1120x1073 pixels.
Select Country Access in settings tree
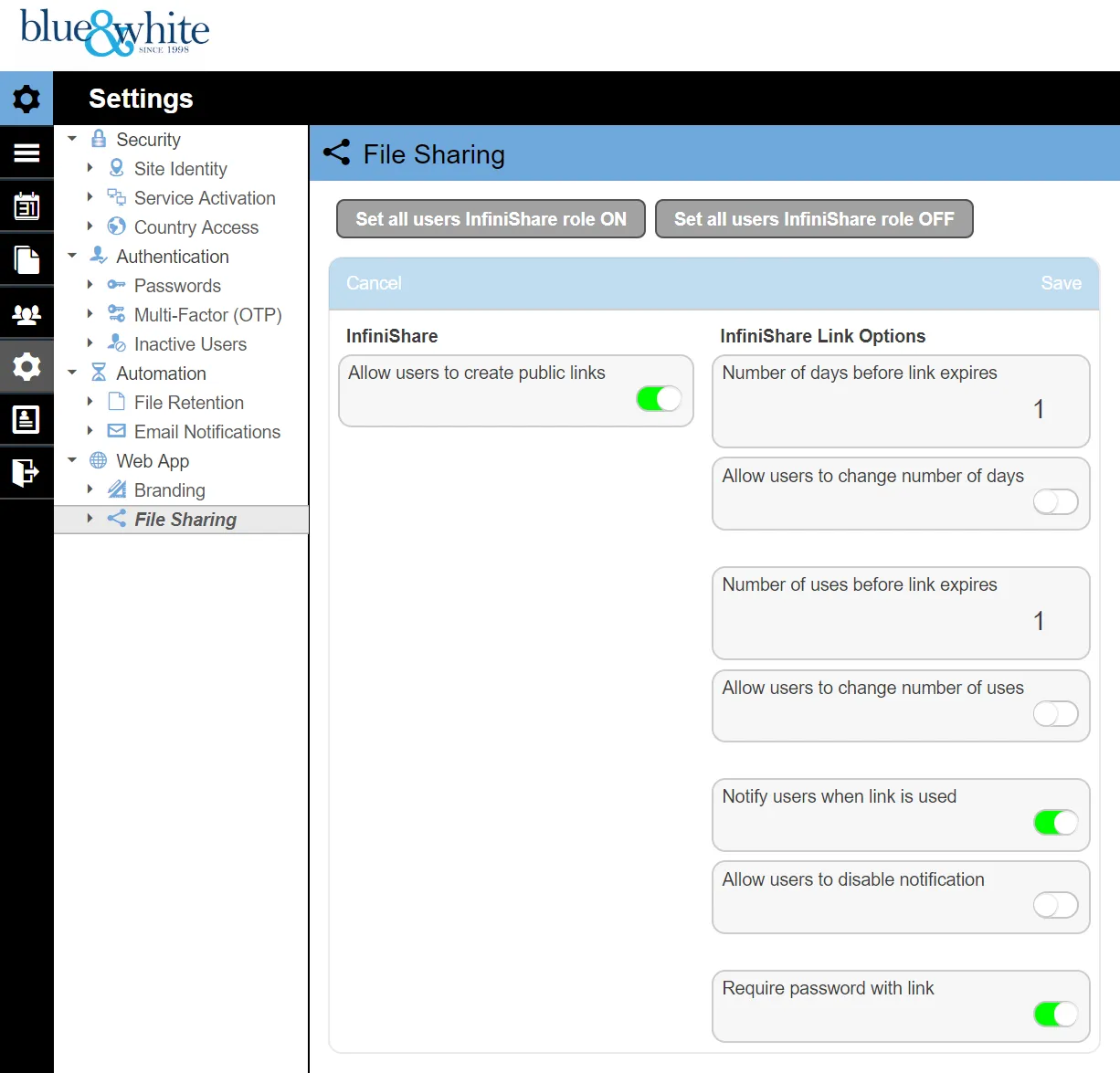pyautogui.click(x=195, y=227)
